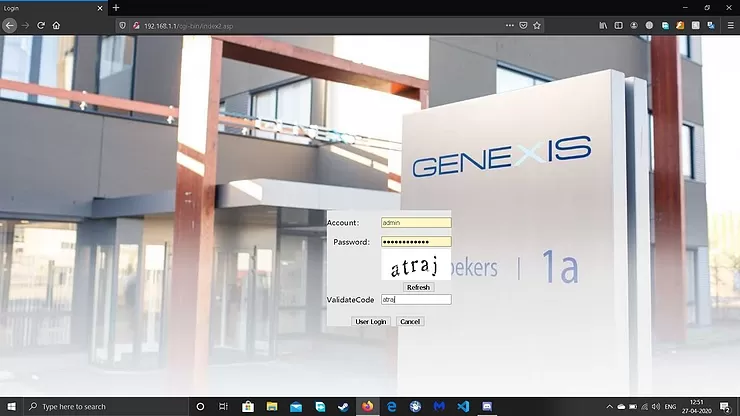This screenshot has width=740, height=416.
Task: Open the Firefox home page icon
Action: [x=56, y=25]
